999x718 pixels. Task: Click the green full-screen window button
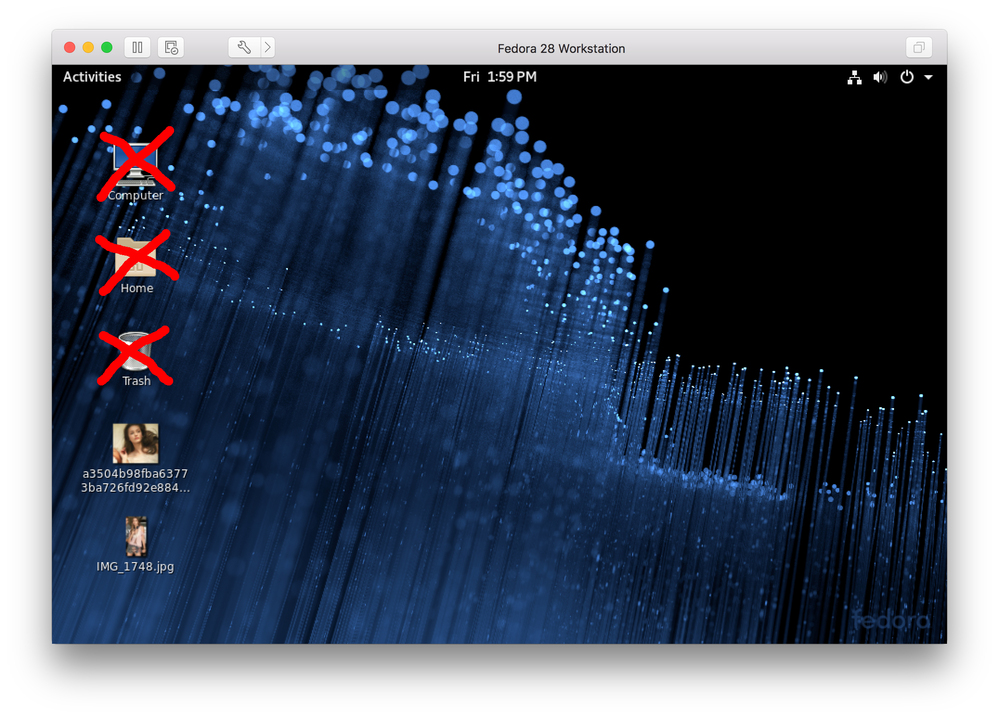click(x=107, y=47)
